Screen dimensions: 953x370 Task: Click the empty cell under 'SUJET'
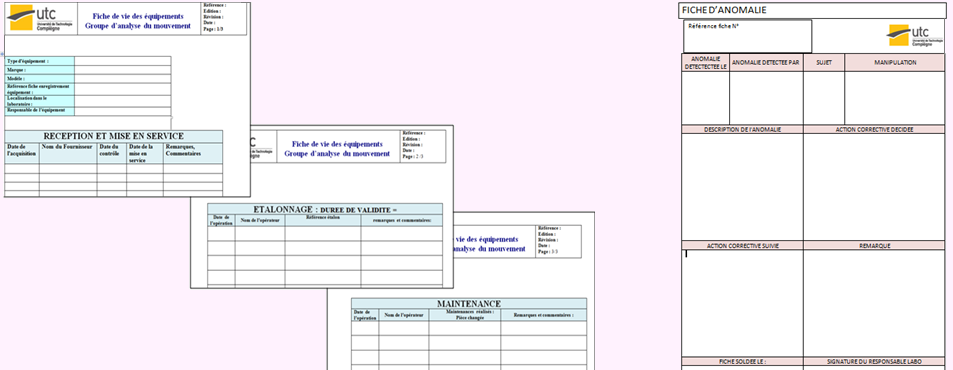tap(824, 98)
